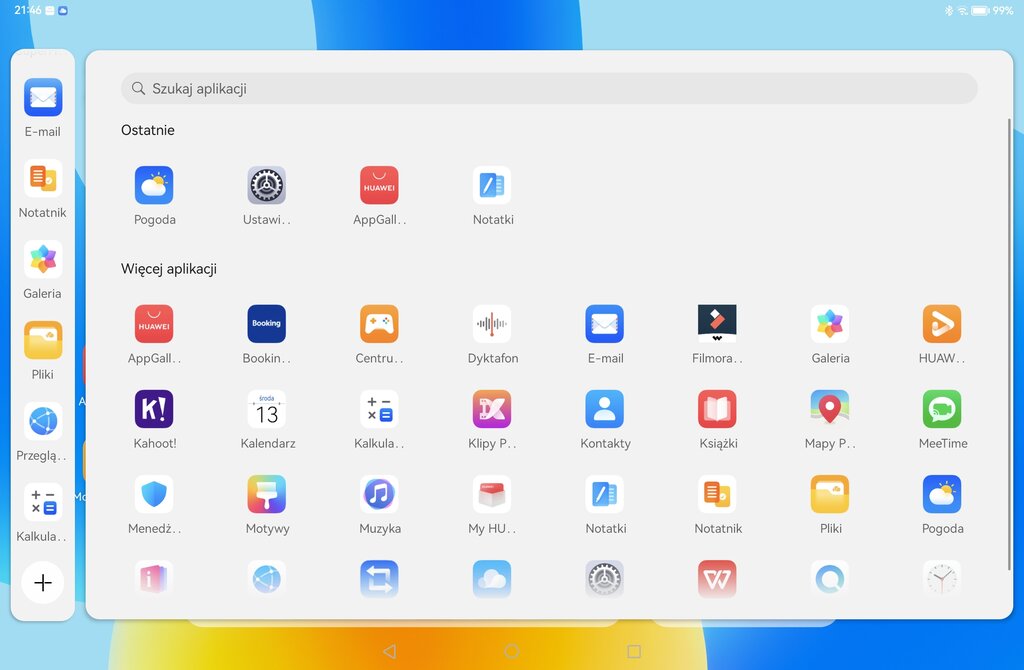
Task: Open the orange HUAWEI Video app
Action: tap(942, 324)
